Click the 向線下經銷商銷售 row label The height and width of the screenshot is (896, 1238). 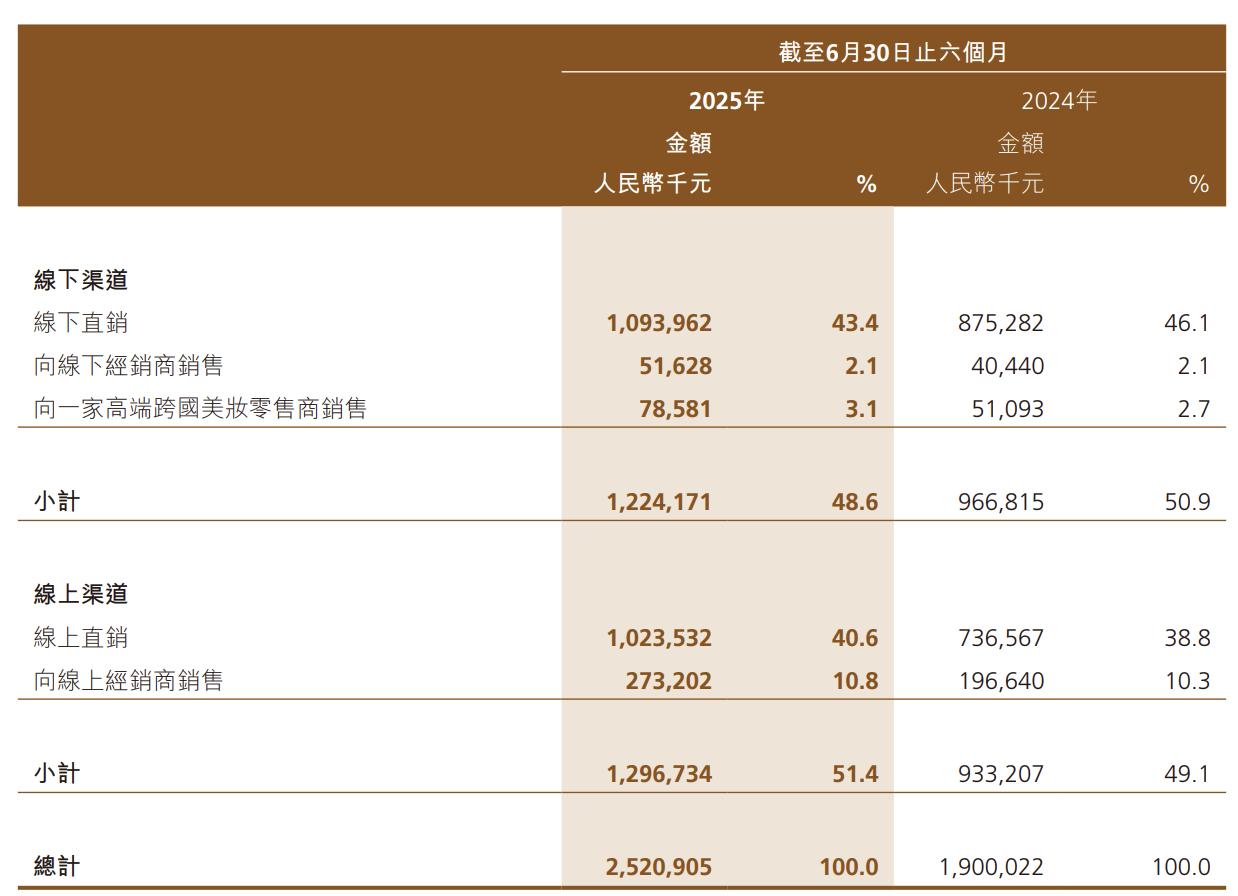(x=128, y=366)
